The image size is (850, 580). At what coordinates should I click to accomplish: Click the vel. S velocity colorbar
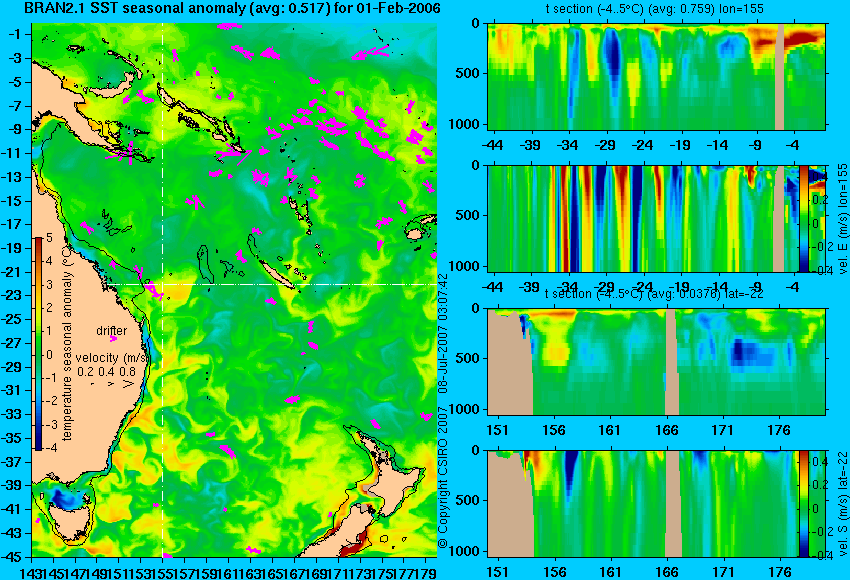(x=804, y=503)
